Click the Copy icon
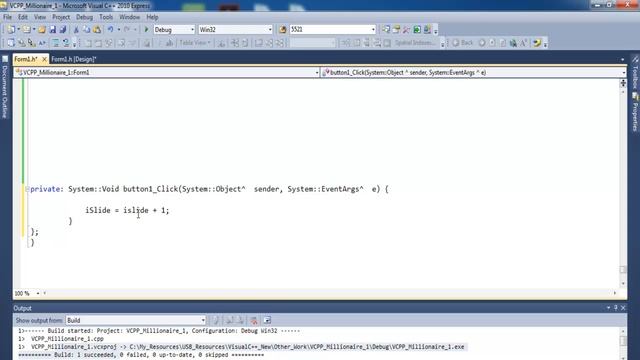 [x=87, y=29]
